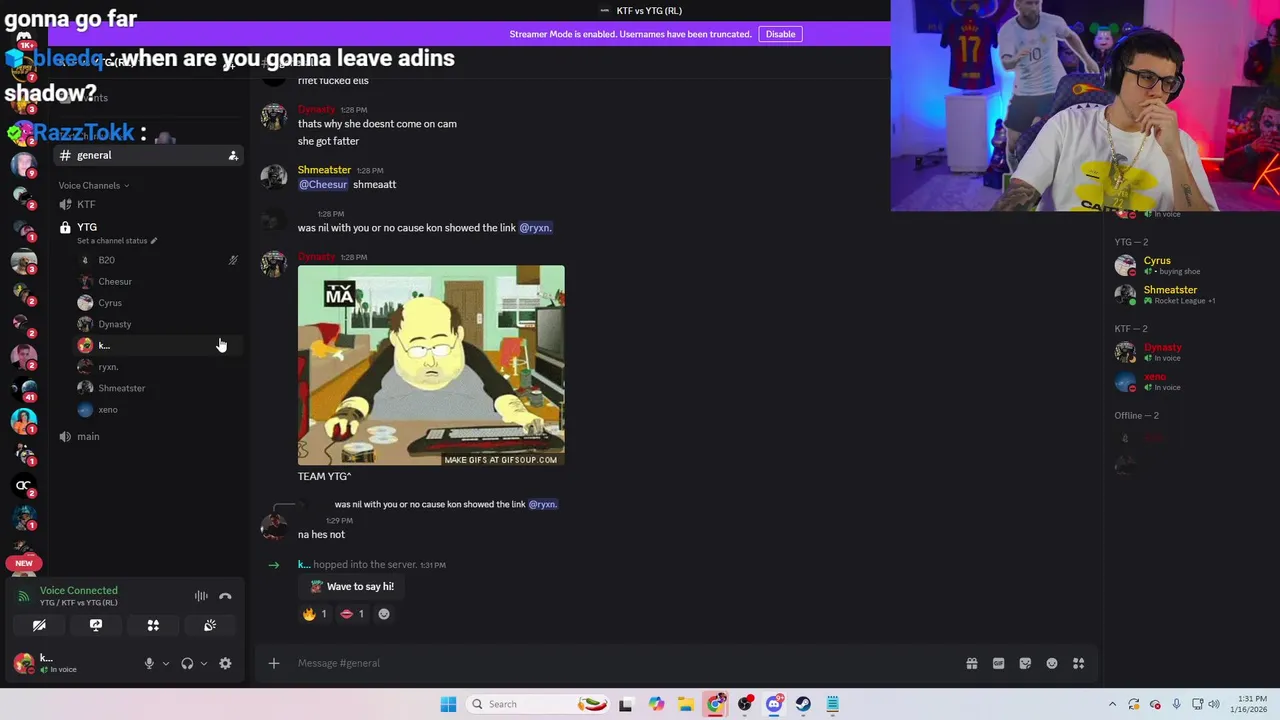Create invite for general channel

point(233,155)
